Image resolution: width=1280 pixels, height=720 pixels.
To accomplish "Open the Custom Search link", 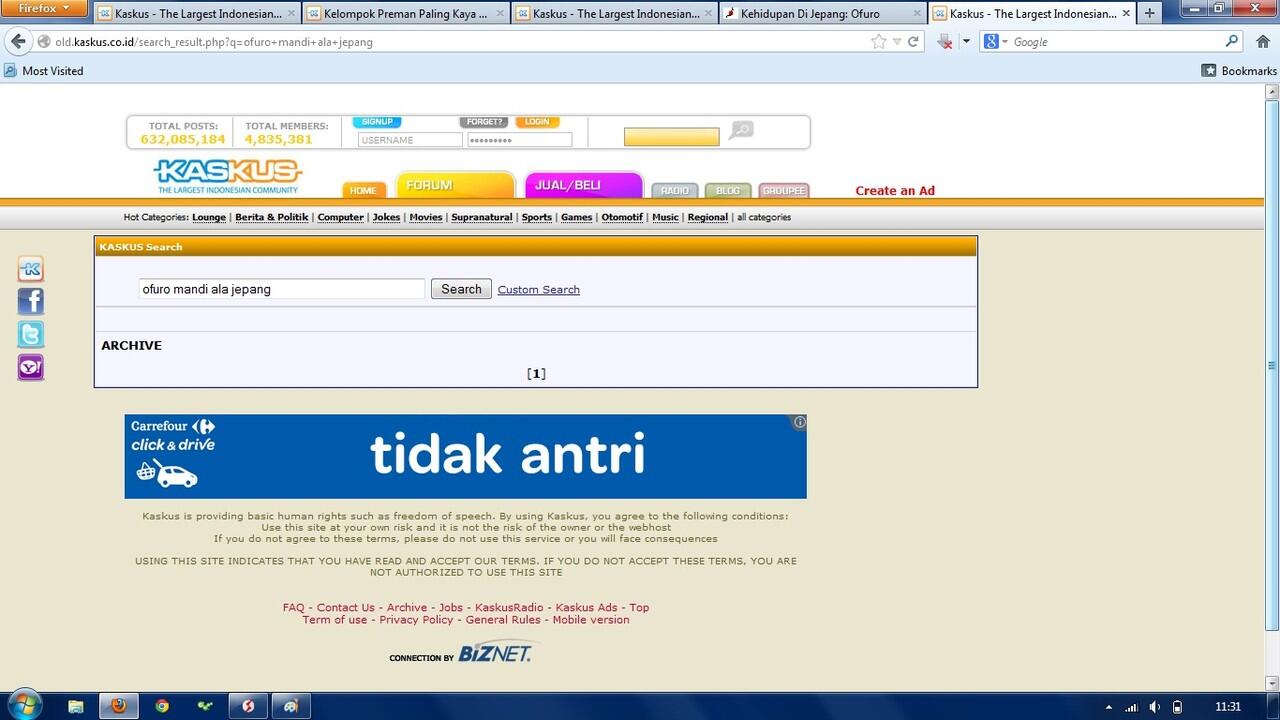I will [x=538, y=290].
